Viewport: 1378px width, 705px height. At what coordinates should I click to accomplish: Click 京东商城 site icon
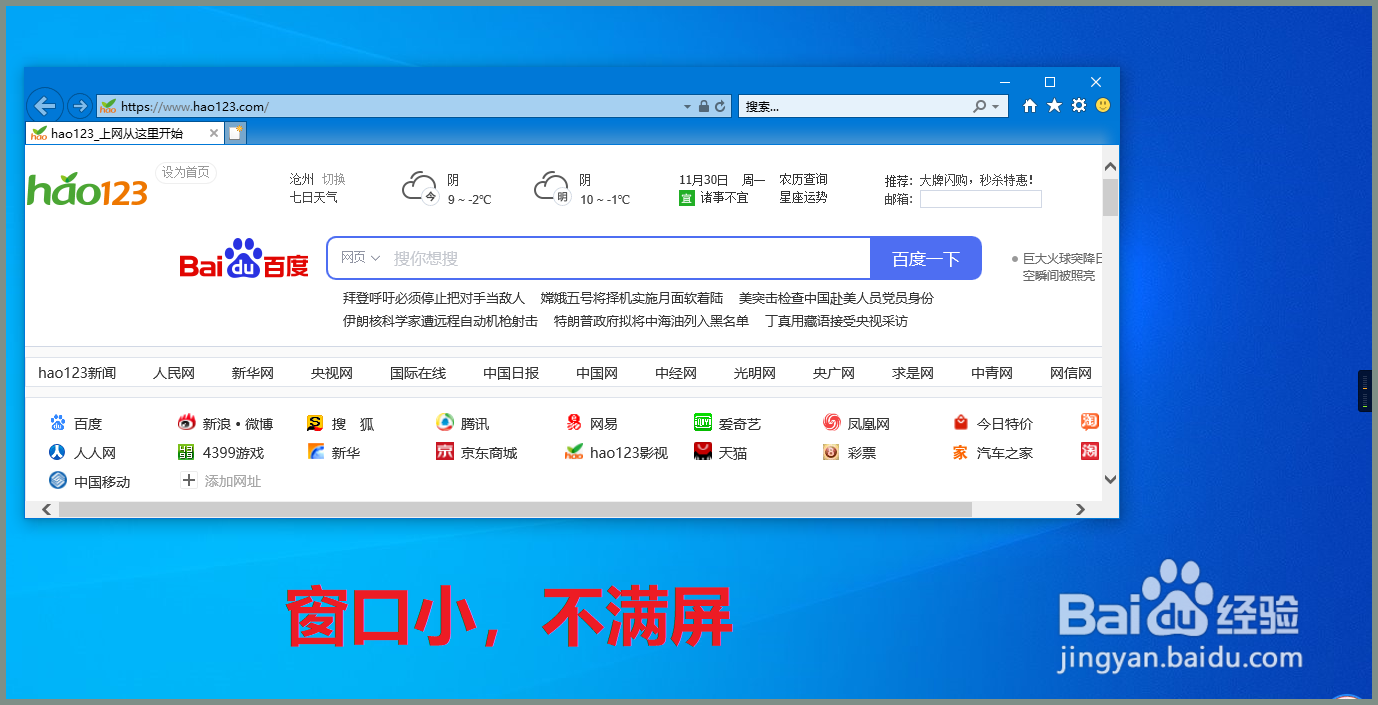point(445,452)
